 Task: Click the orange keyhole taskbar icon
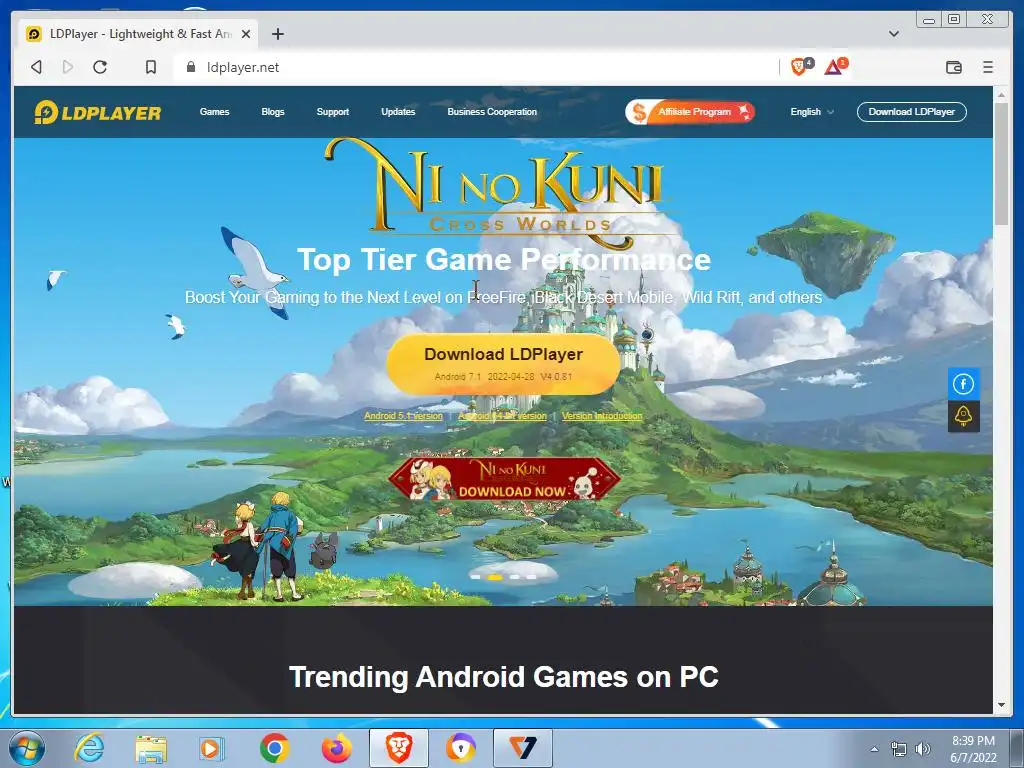pos(461,748)
